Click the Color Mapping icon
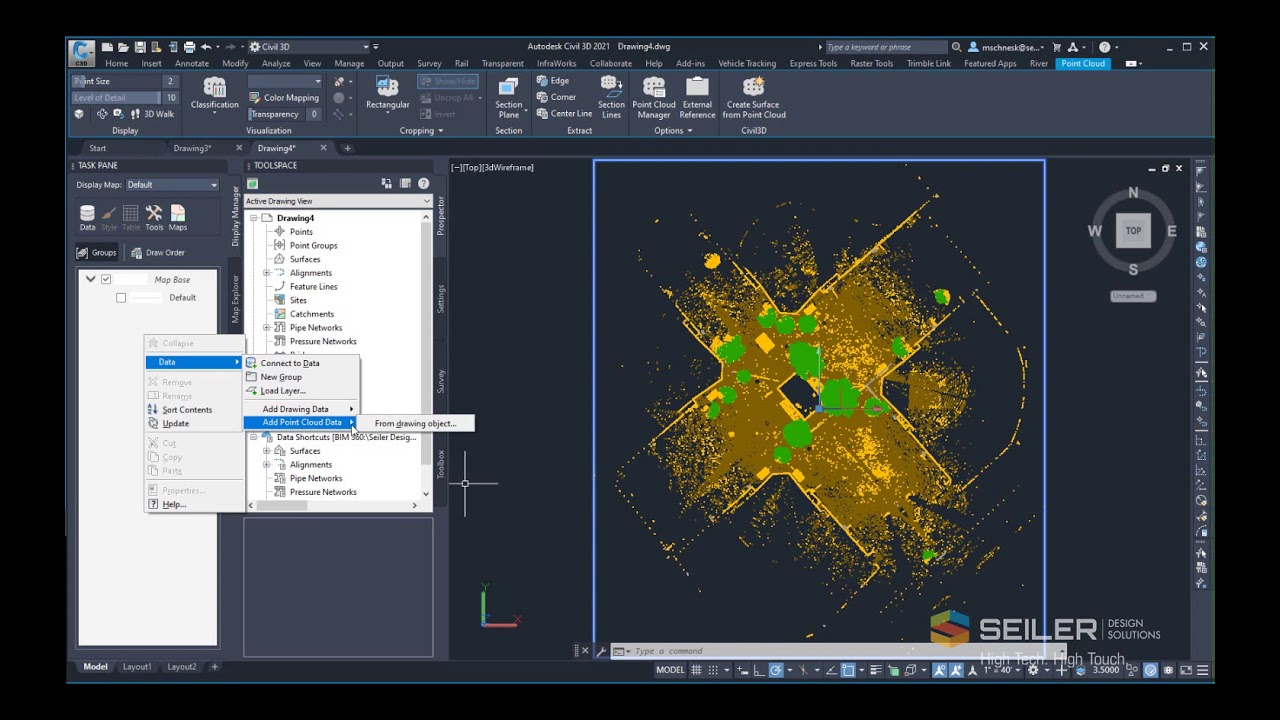The height and width of the screenshot is (720, 1280). point(255,98)
